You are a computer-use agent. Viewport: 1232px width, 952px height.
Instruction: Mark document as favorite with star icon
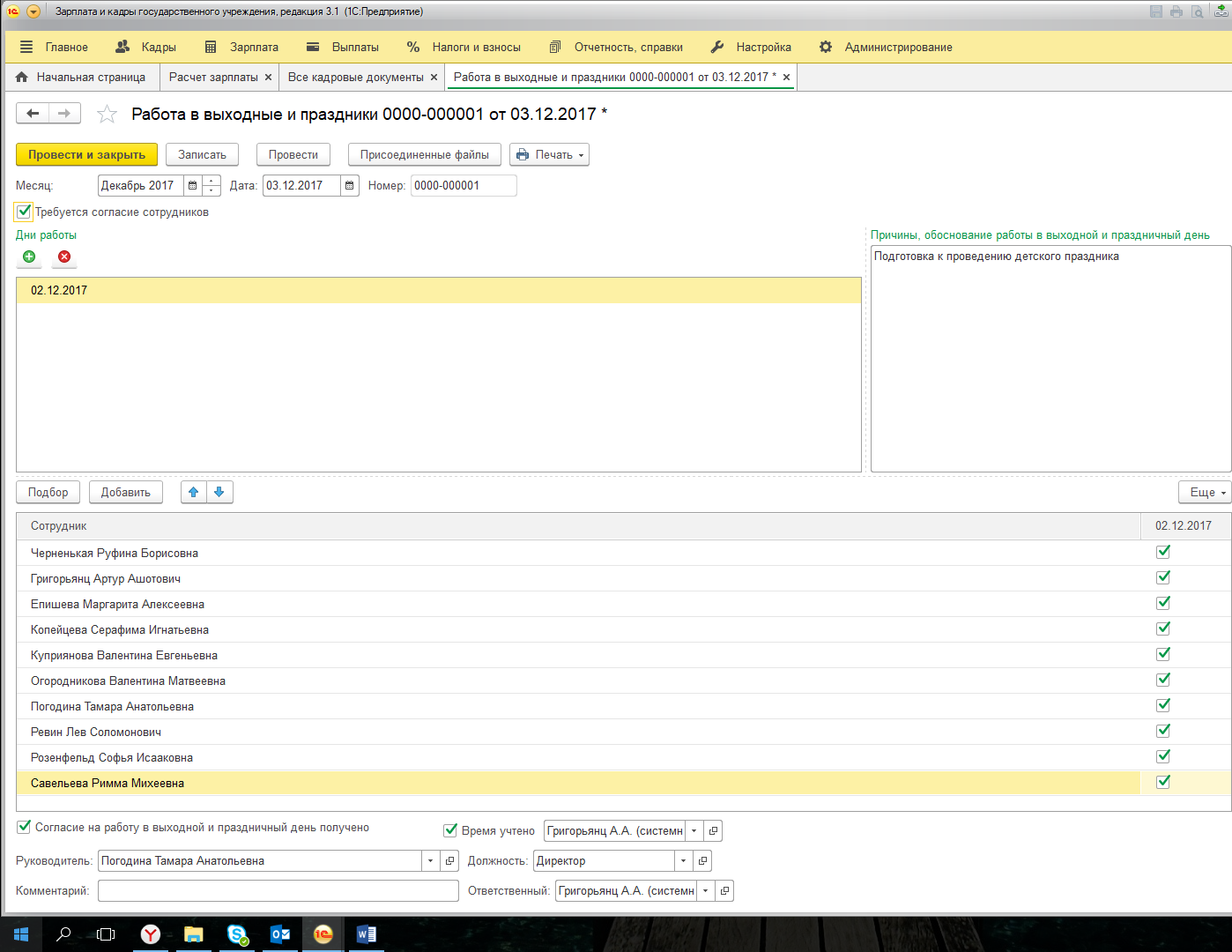click(107, 114)
